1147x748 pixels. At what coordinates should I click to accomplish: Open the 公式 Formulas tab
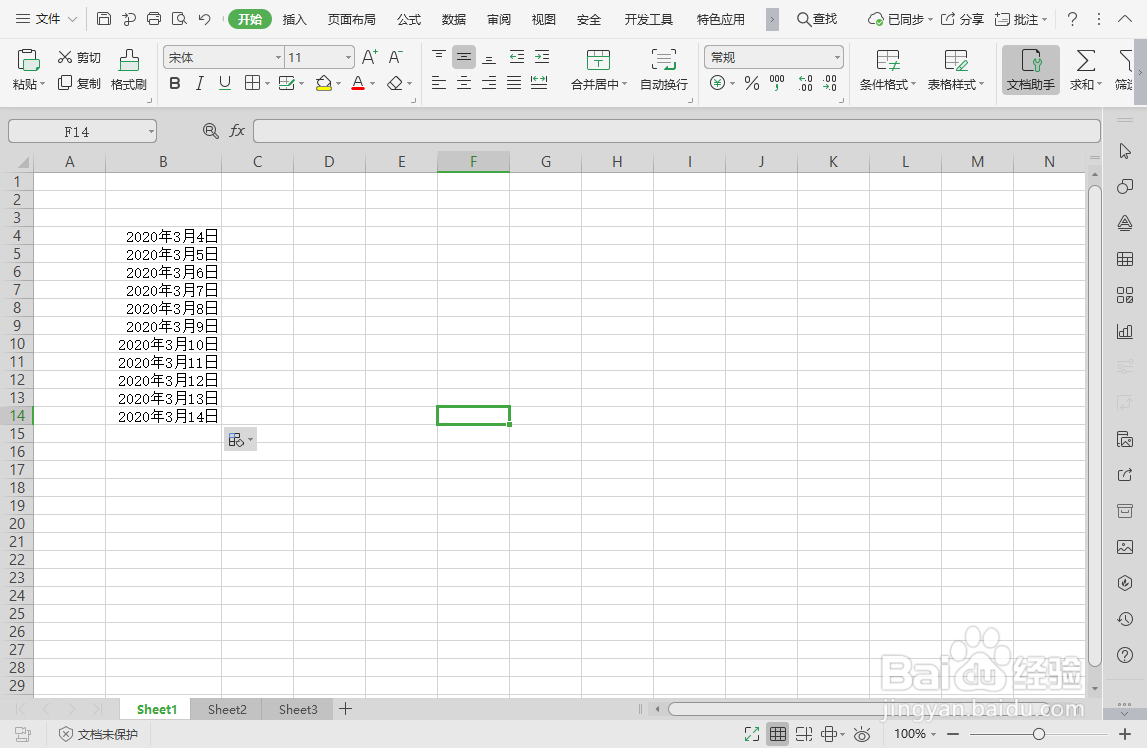pyautogui.click(x=409, y=19)
